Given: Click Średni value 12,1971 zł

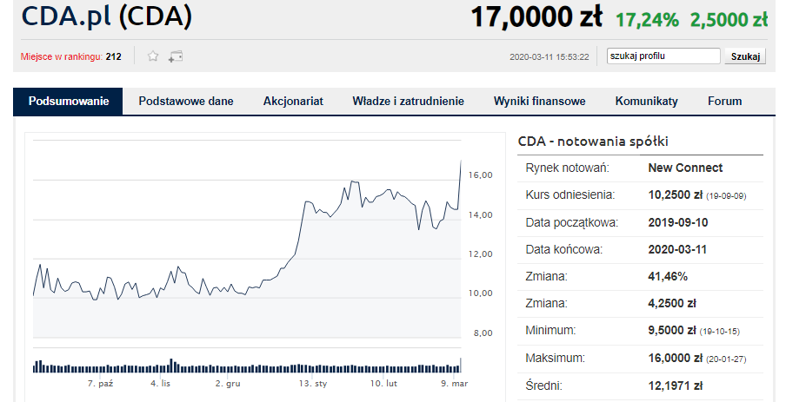Looking at the screenshot, I should [x=675, y=386].
